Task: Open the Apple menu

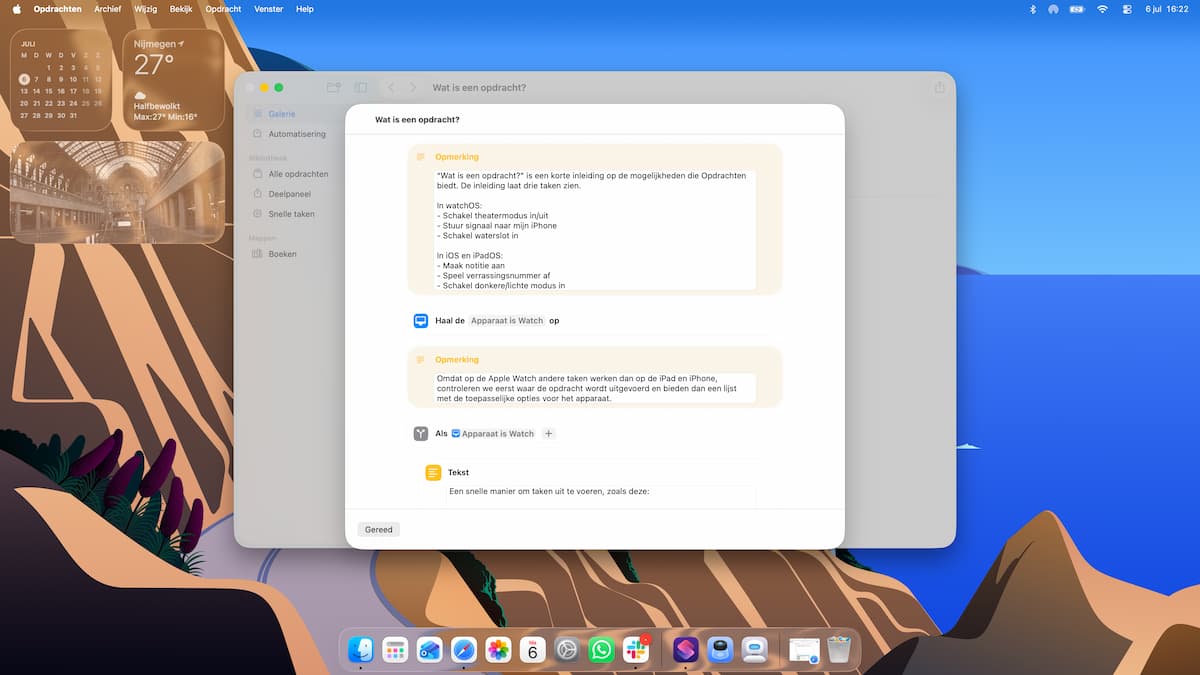Action: click(x=16, y=9)
